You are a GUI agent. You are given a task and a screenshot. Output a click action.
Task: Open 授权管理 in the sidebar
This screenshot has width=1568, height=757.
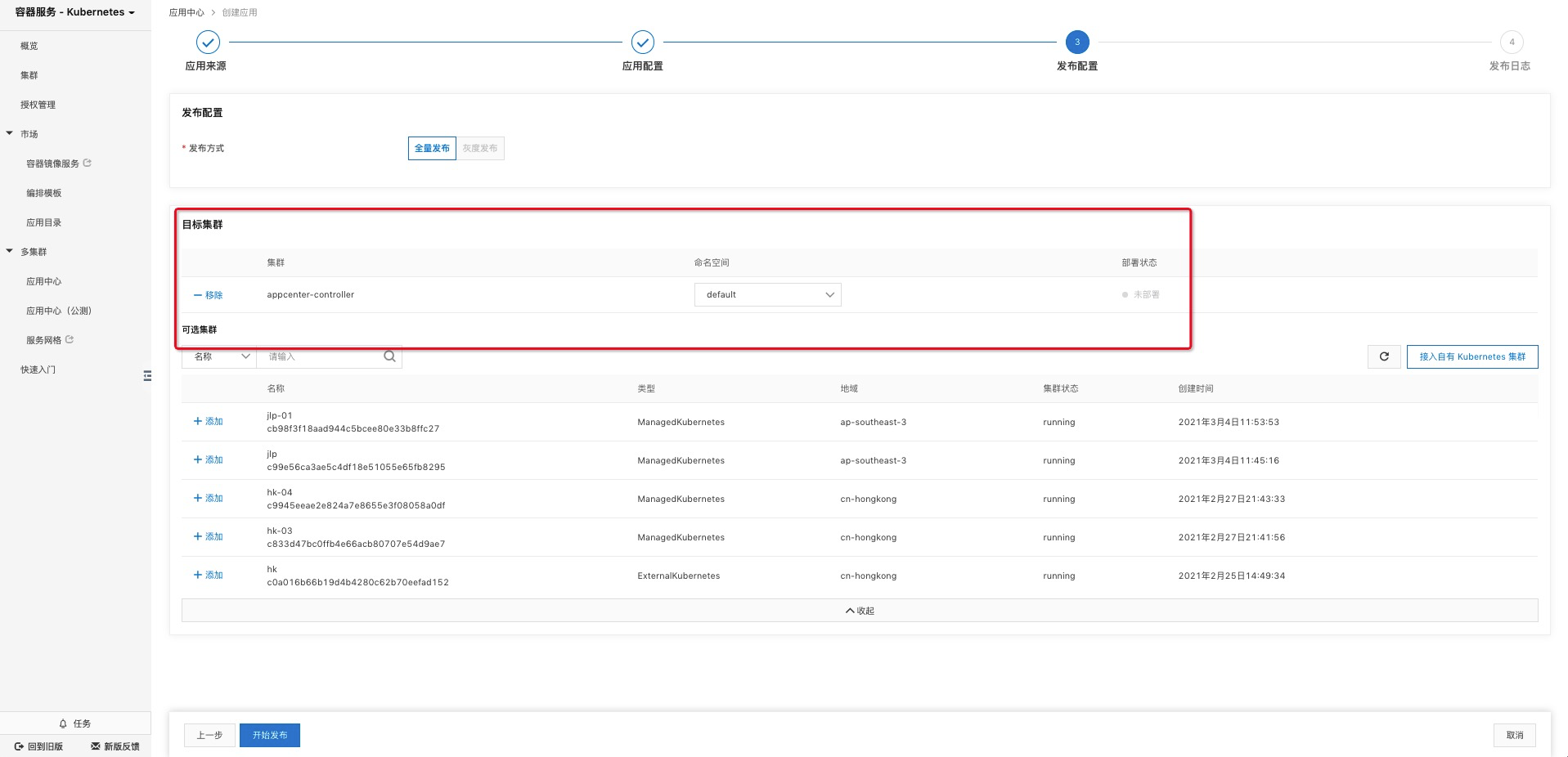[38, 105]
